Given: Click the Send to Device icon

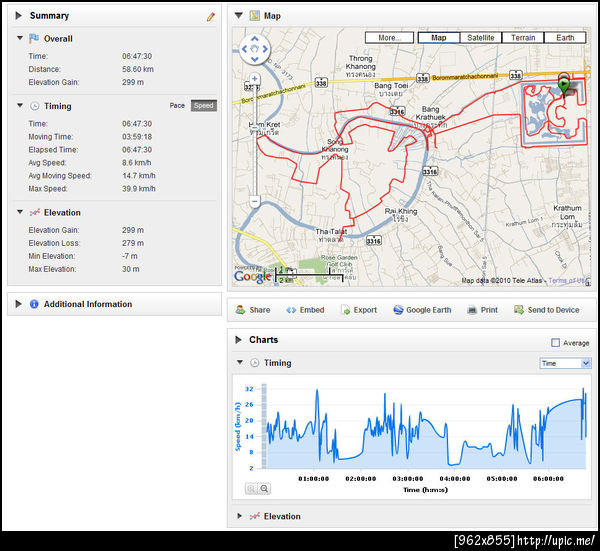Looking at the screenshot, I should [x=519, y=310].
